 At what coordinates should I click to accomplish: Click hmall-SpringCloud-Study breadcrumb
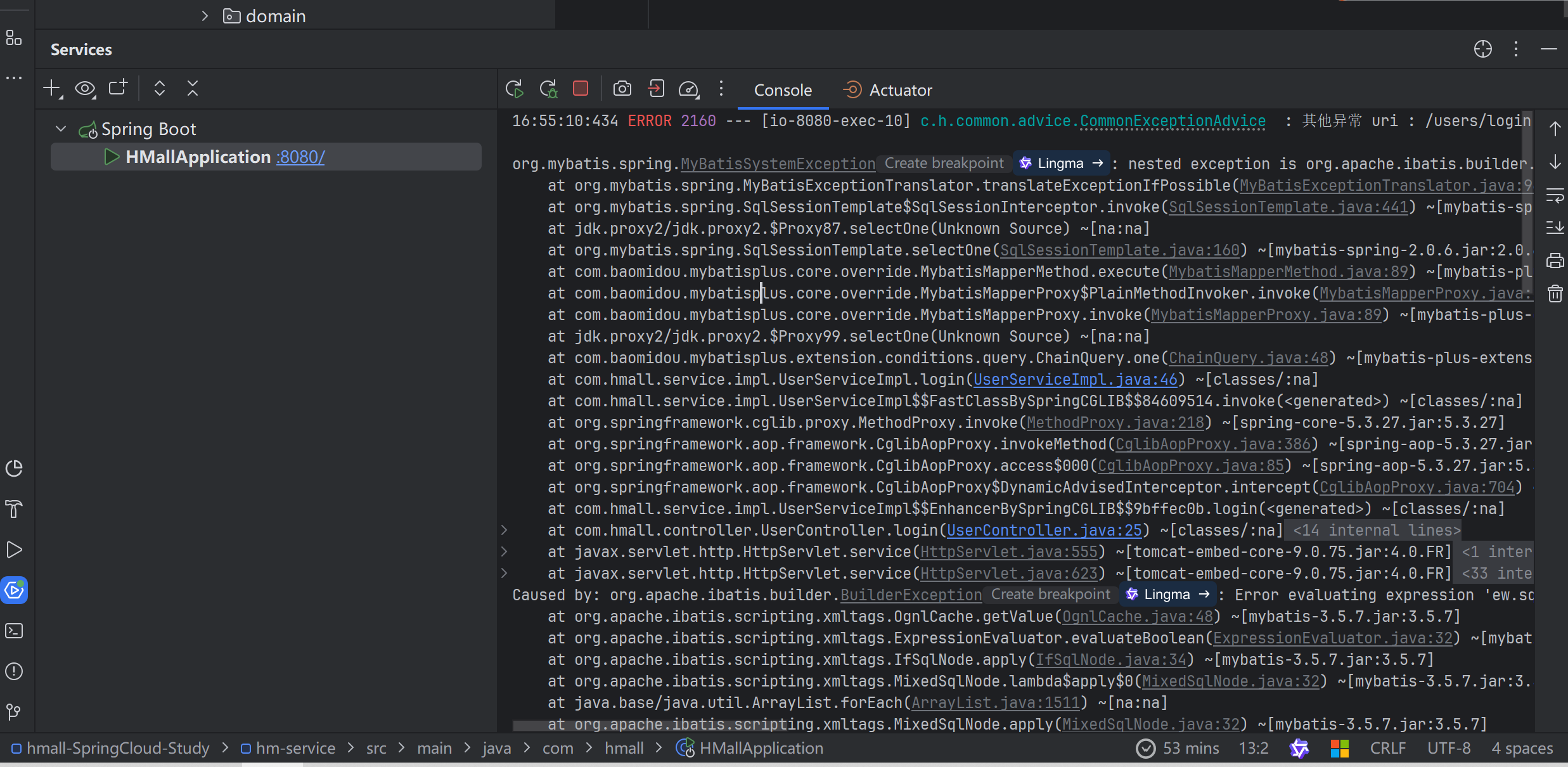pos(111,749)
